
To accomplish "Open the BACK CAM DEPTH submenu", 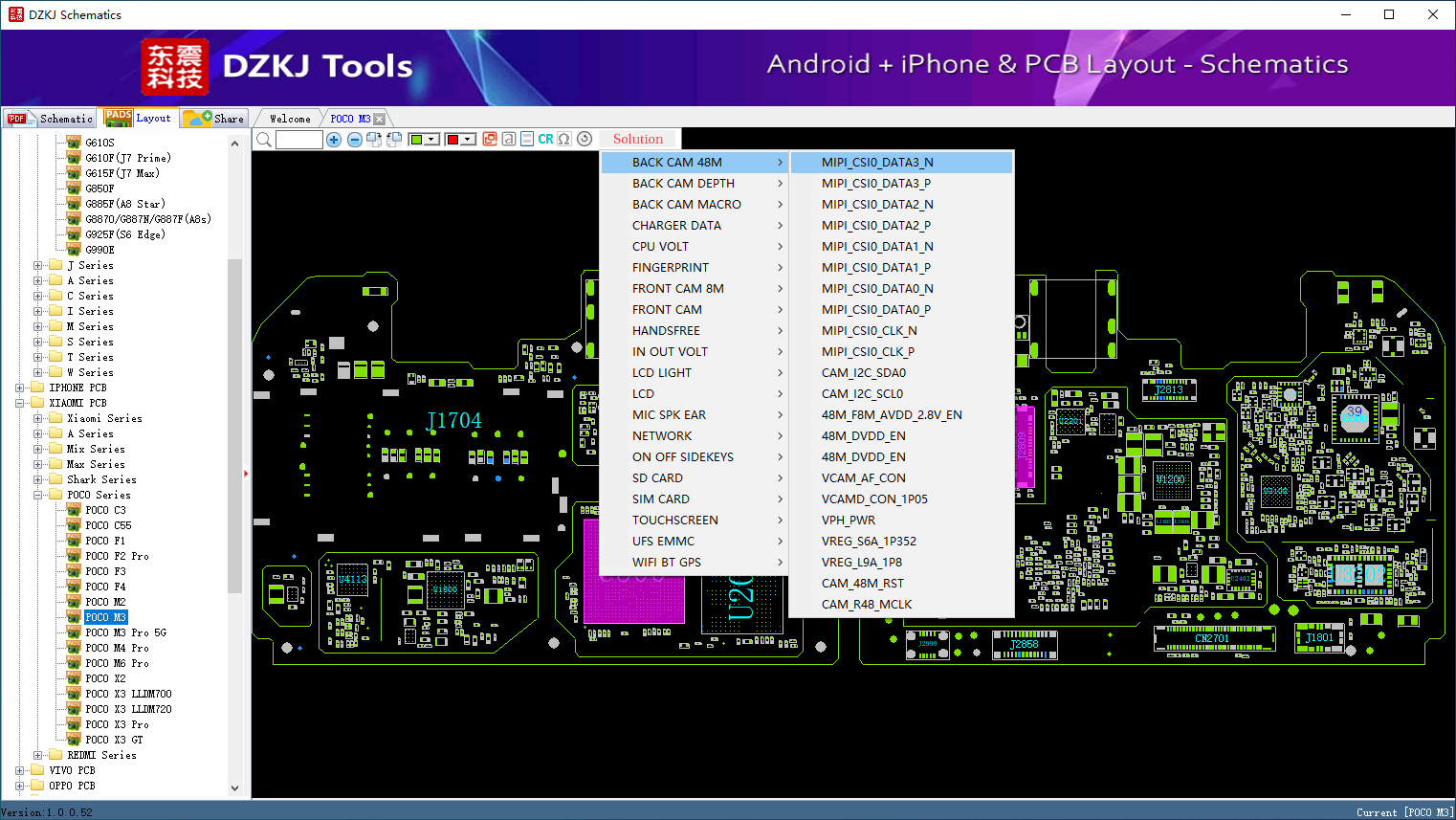I will click(x=695, y=184).
